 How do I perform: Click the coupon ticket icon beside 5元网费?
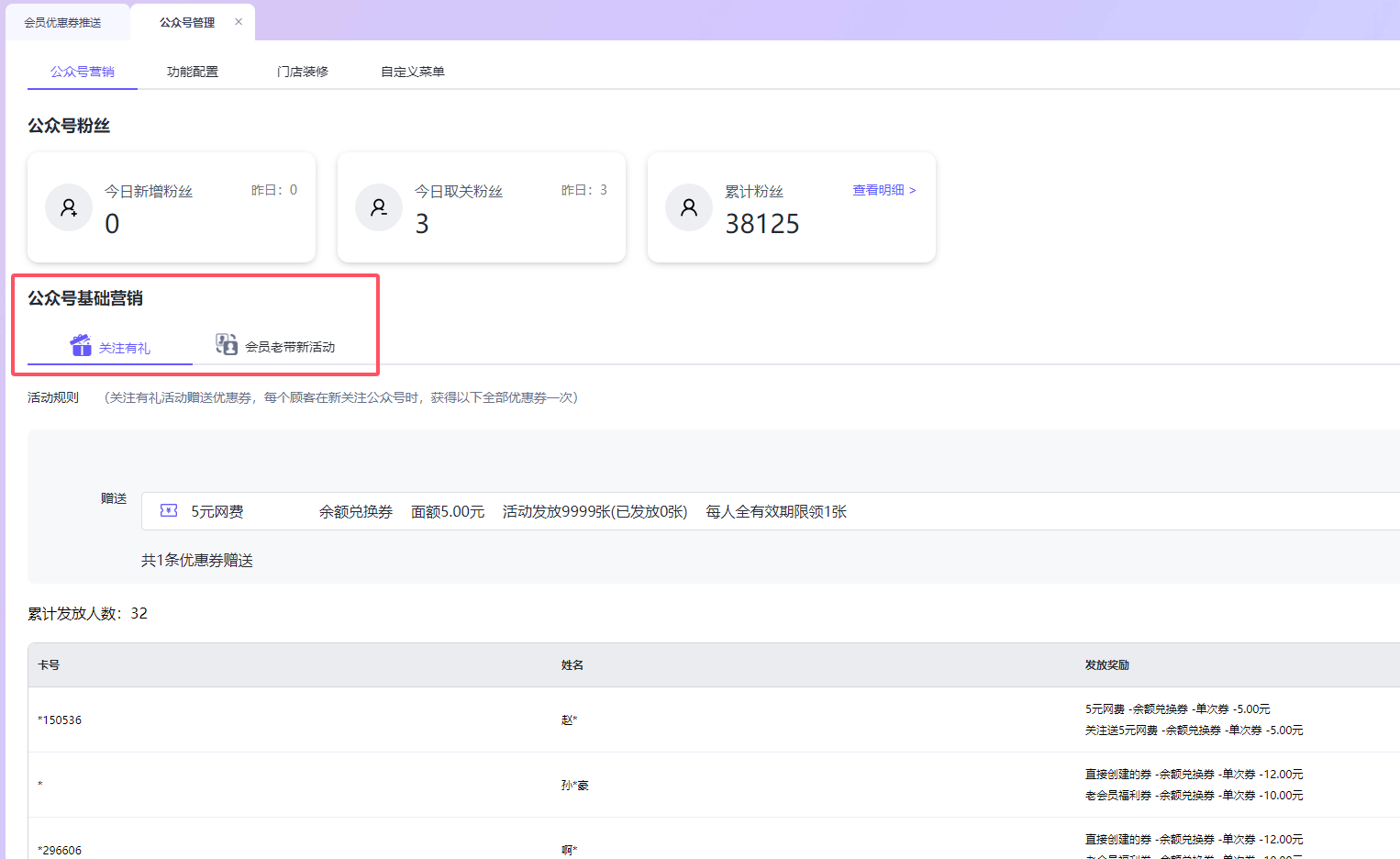(x=169, y=510)
